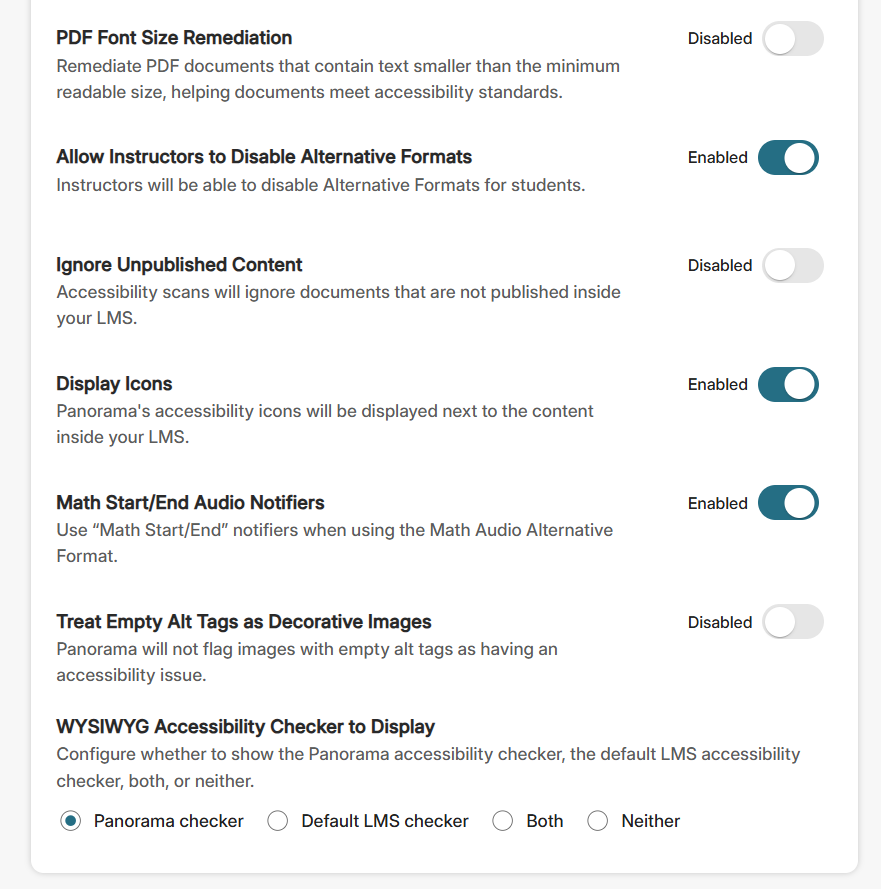Click the Allow Instructors heading text
Screen dimensions: 881x889
pyautogui.click(x=263, y=157)
